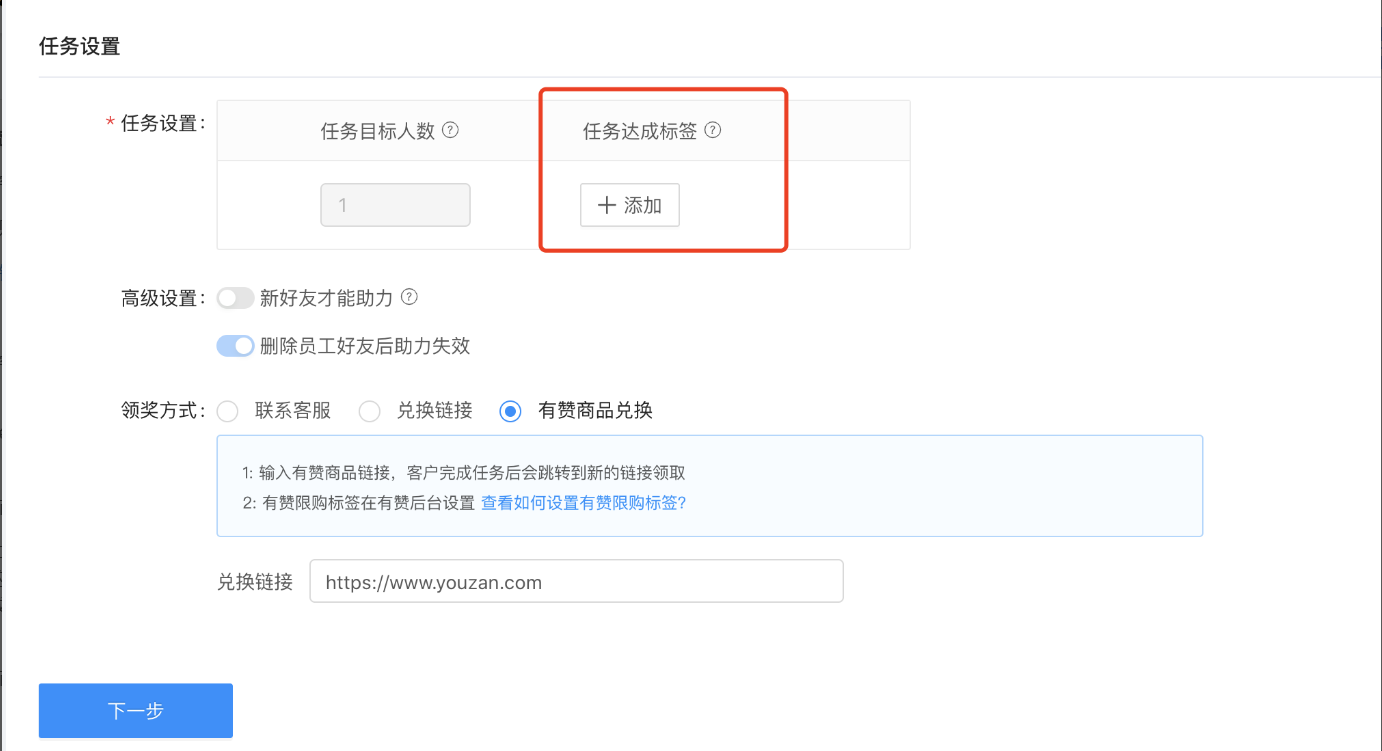Click help icon beside 新好友才能助力
Viewport: 1382px width, 751px height.
(408, 297)
